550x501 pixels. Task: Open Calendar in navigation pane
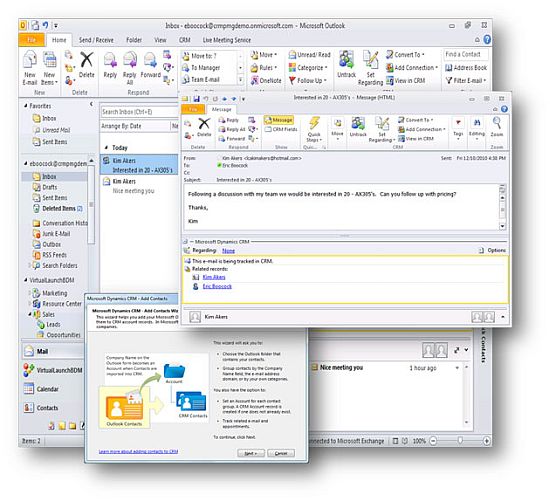coord(53,389)
